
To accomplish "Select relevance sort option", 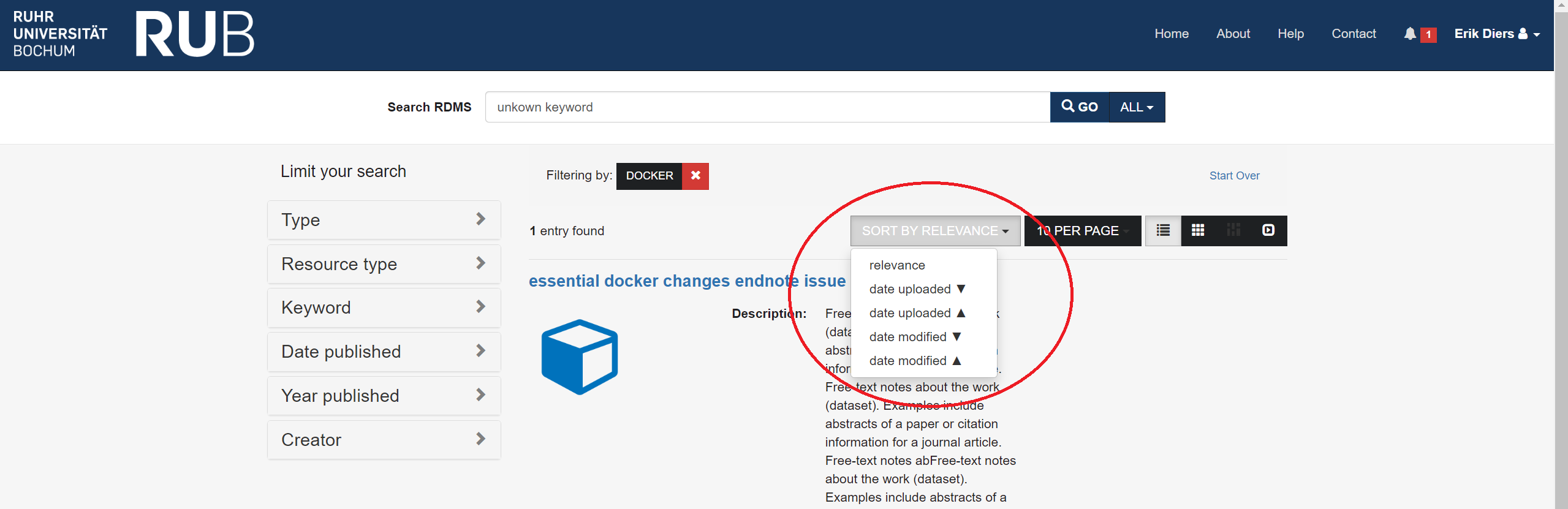I will (923, 265).
